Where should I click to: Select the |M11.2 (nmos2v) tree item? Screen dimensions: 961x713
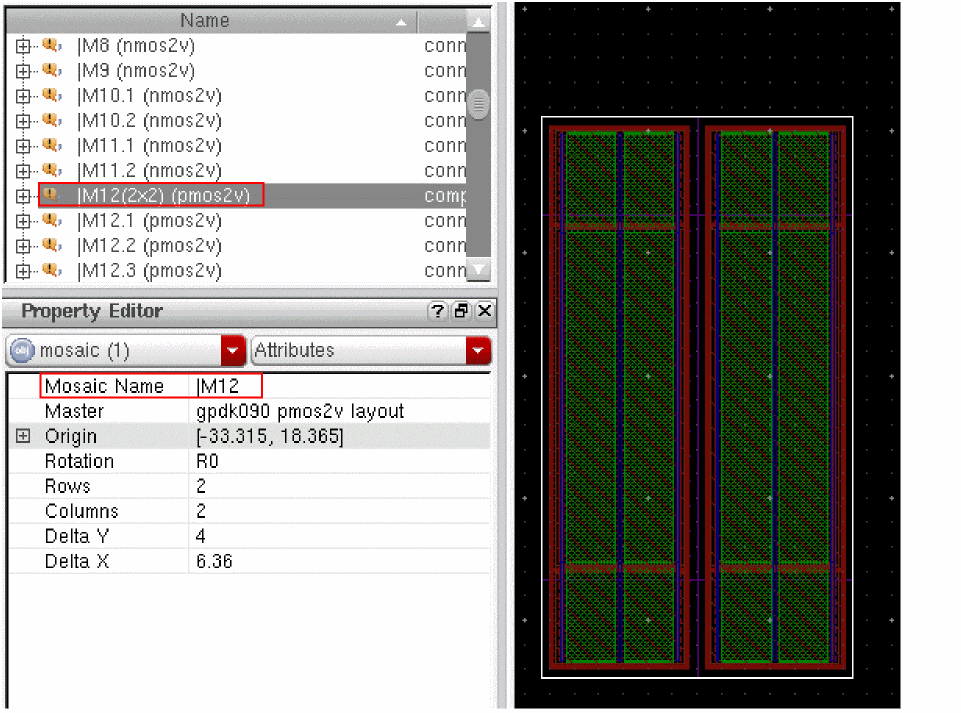pos(149,171)
